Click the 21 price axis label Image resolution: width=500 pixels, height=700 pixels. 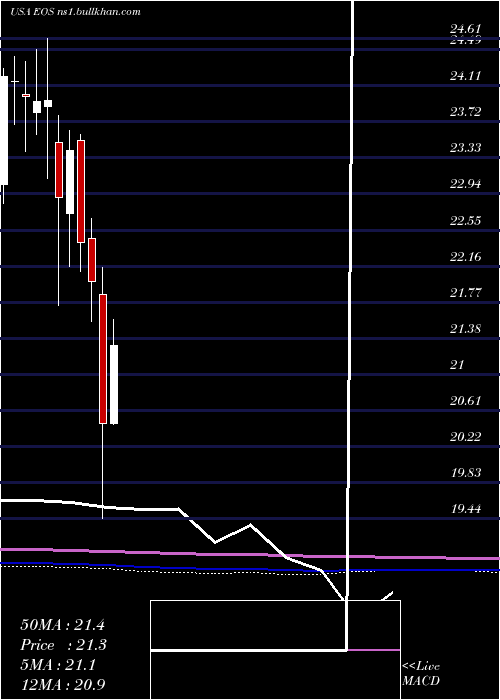(457, 365)
